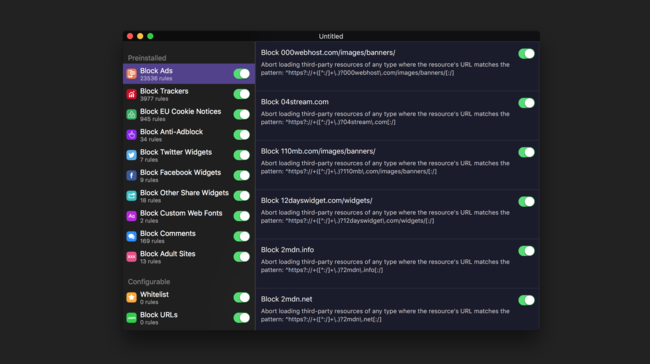This screenshot has width=650, height=364.
Task: Toggle the Block Comments switch
Action: tap(242, 236)
